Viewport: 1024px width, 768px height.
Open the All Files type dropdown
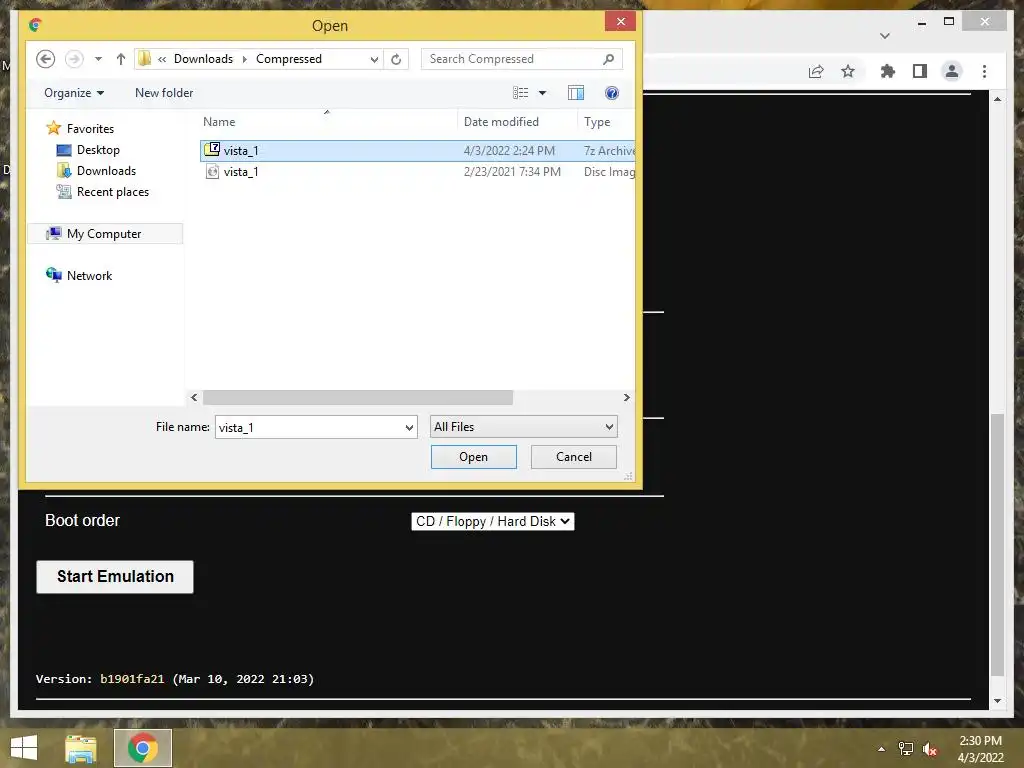(x=524, y=426)
